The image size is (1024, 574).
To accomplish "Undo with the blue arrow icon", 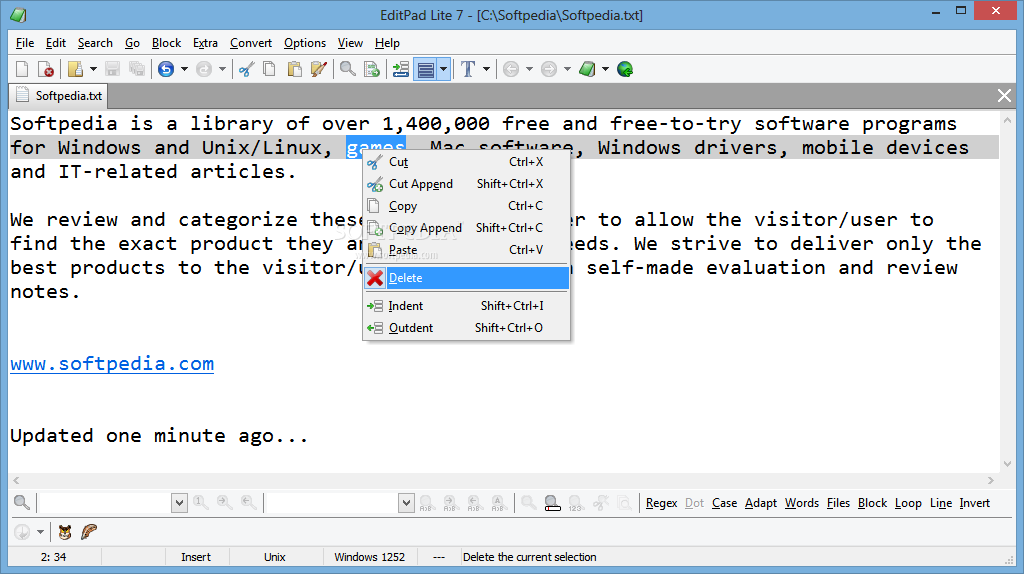I will coord(166,69).
